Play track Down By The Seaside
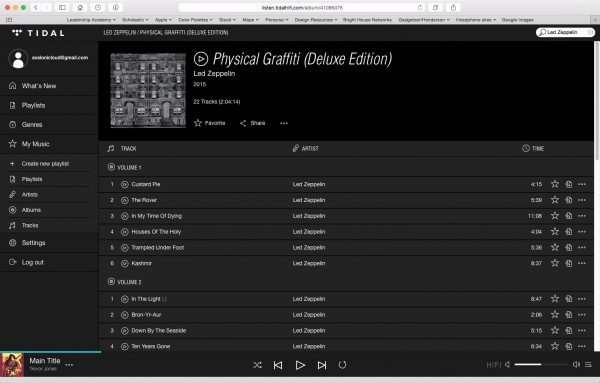The width and height of the screenshot is (600, 383). (124, 331)
